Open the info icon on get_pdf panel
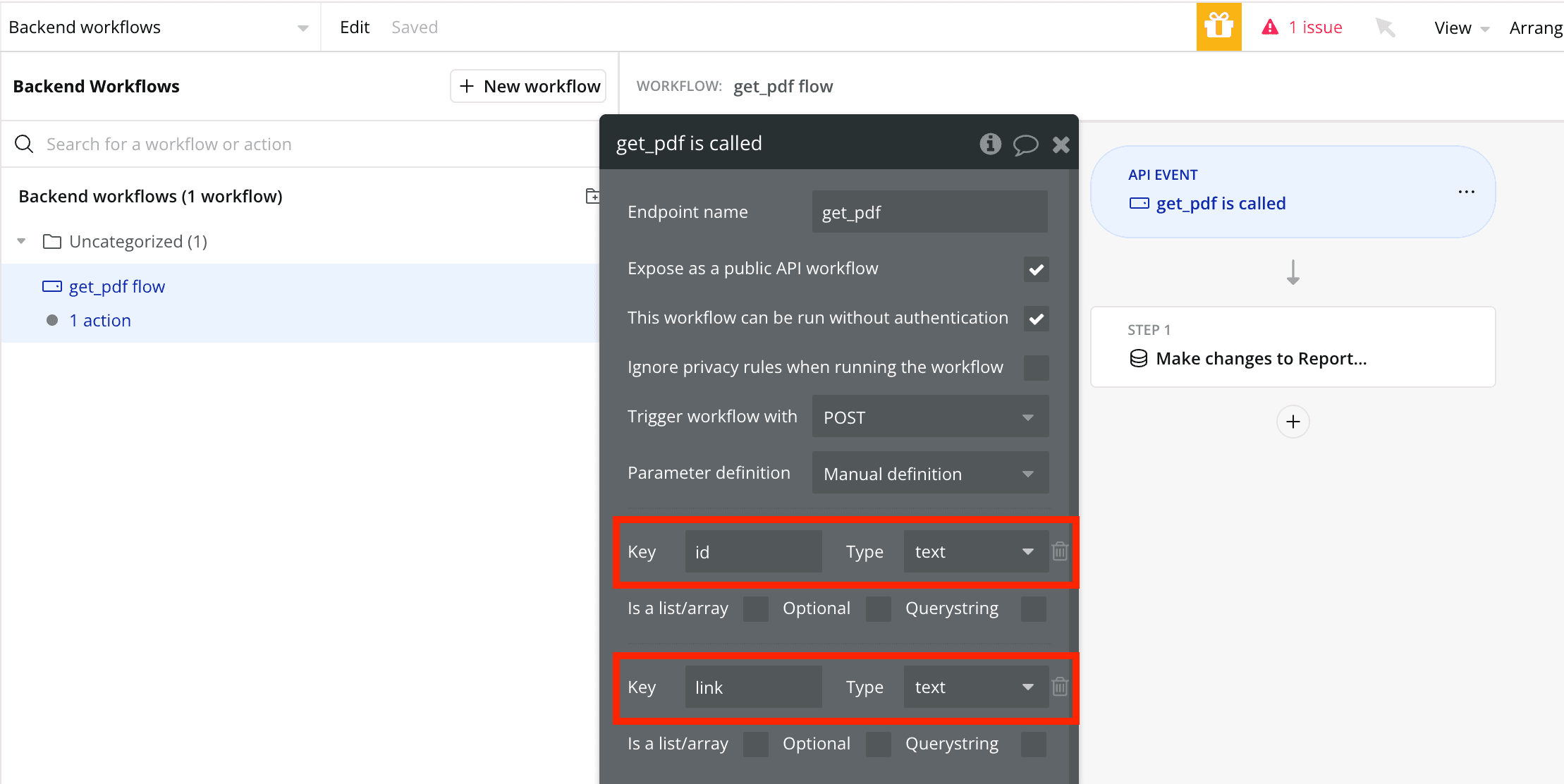 coord(990,144)
